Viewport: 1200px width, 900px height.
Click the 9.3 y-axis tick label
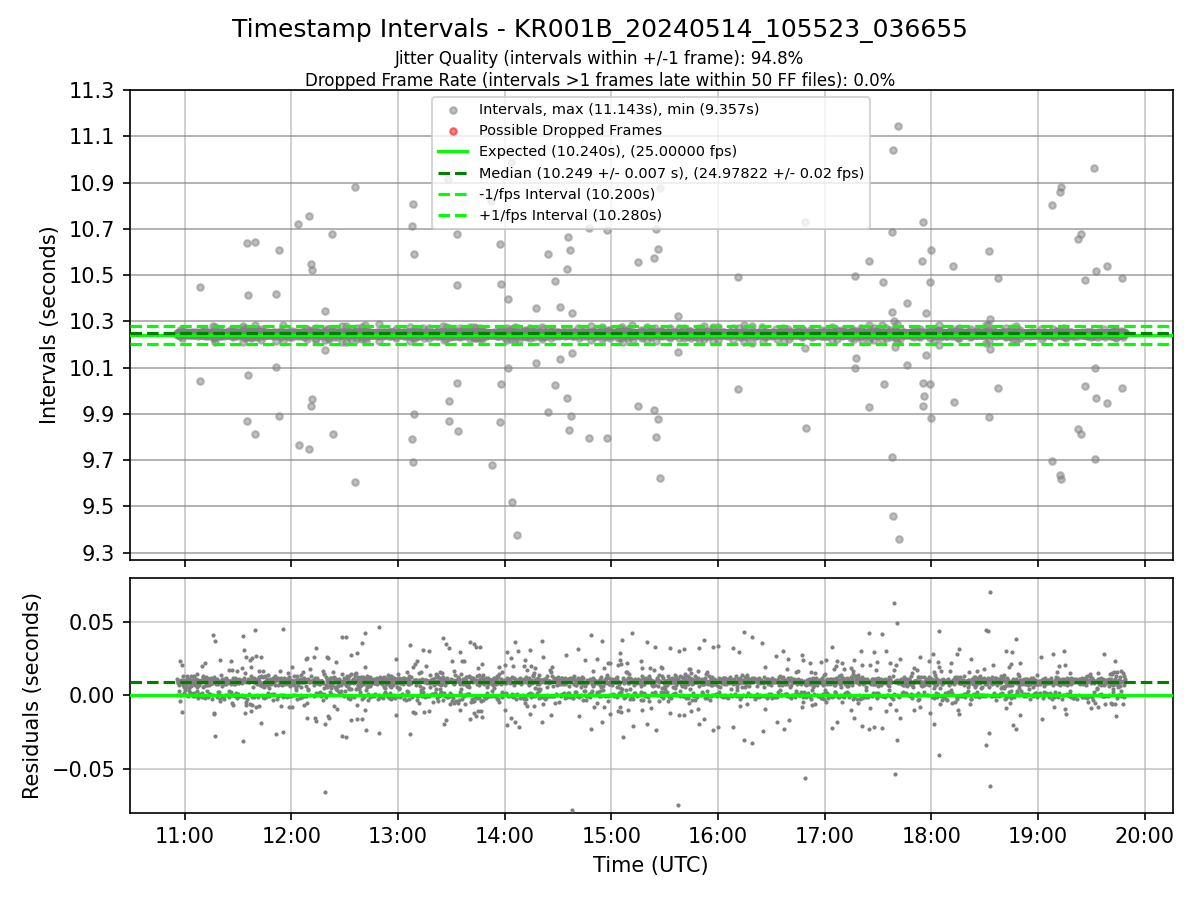pyautogui.click(x=100, y=554)
